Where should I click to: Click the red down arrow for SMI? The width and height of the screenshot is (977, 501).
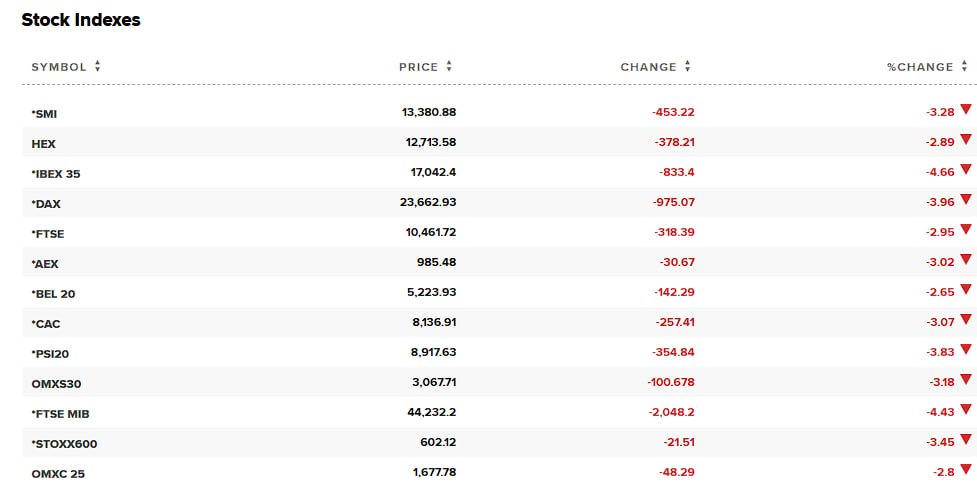(x=966, y=109)
